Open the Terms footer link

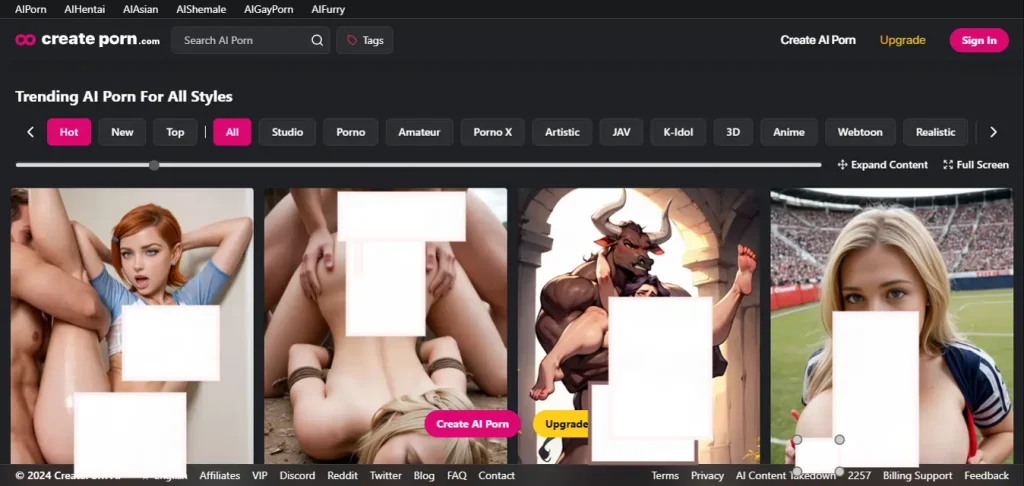665,476
